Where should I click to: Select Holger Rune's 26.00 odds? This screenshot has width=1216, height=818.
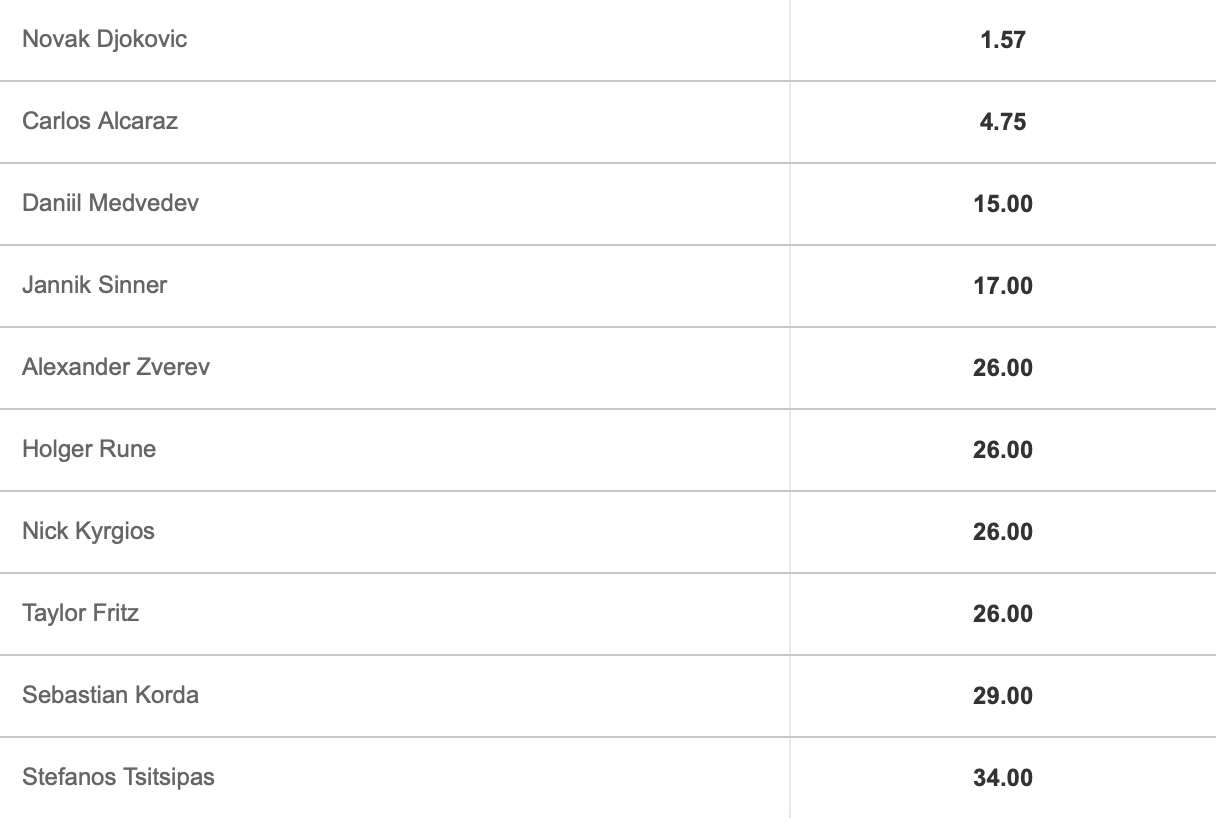point(1002,451)
